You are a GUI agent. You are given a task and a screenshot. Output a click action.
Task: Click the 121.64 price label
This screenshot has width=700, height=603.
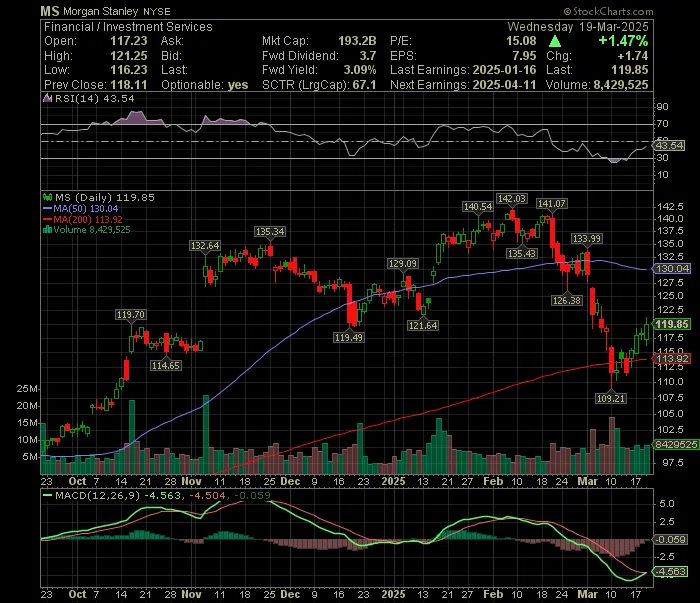coord(423,325)
